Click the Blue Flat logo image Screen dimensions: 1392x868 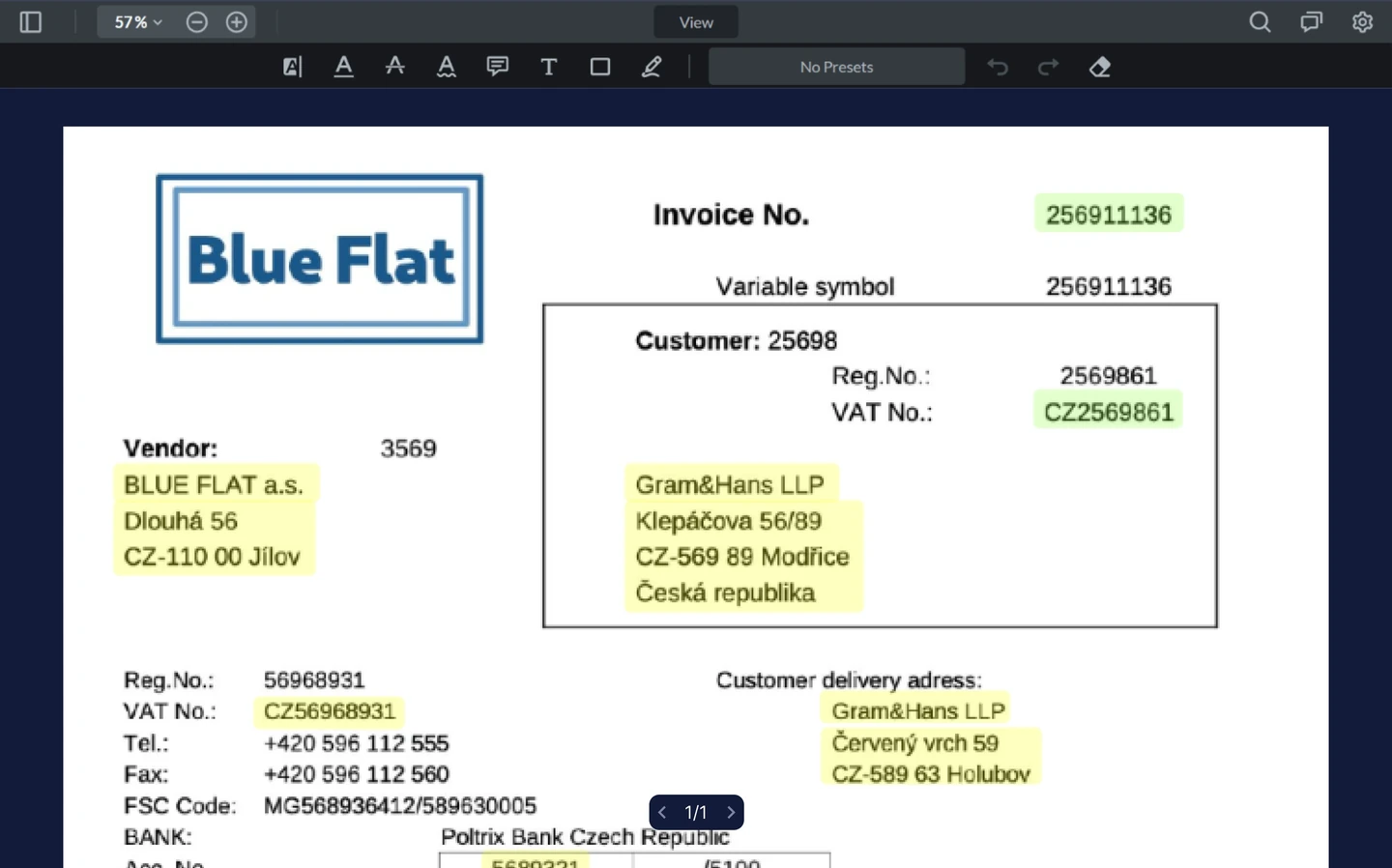[320, 259]
